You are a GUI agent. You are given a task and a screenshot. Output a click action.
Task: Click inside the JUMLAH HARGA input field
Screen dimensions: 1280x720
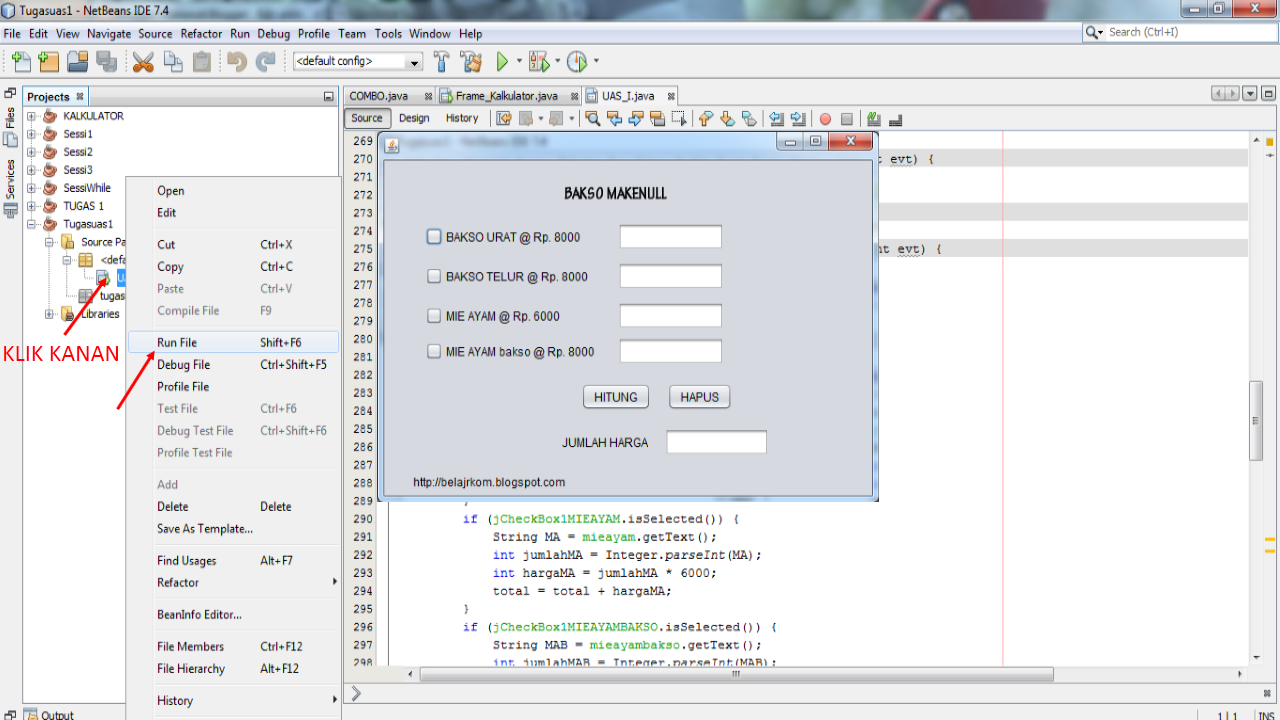tap(716, 441)
